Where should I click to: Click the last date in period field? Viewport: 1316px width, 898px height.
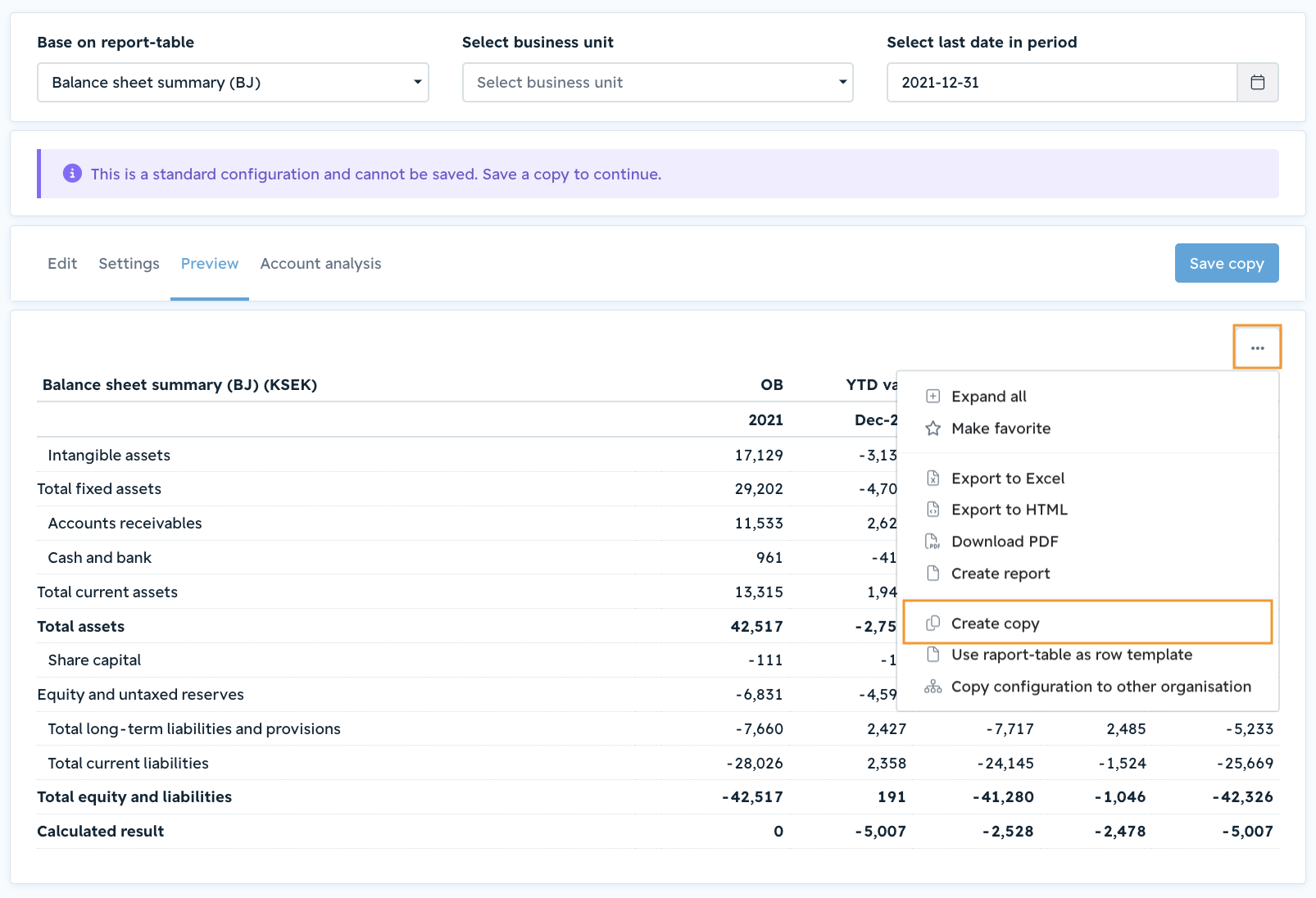click(x=1061, y=82)
